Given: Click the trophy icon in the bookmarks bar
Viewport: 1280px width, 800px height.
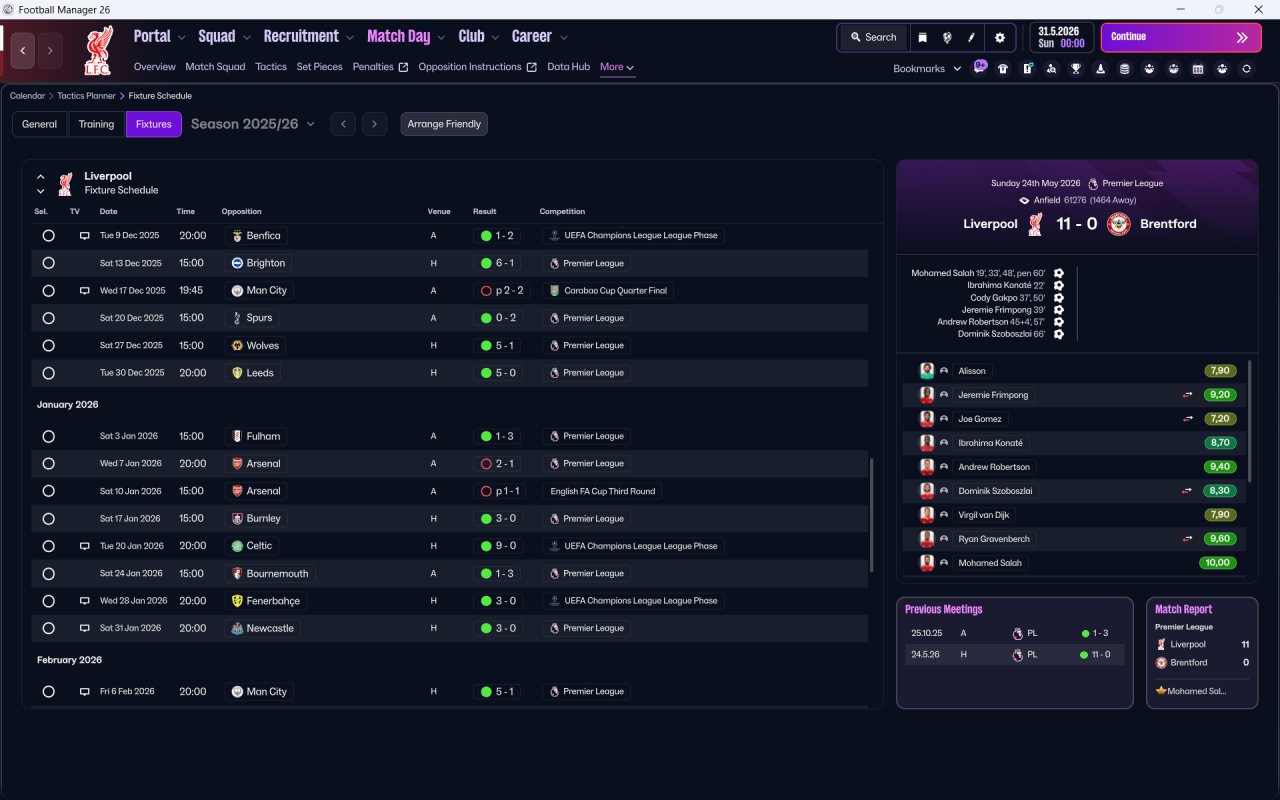Looking at the screenshot, I should 1076,69.
